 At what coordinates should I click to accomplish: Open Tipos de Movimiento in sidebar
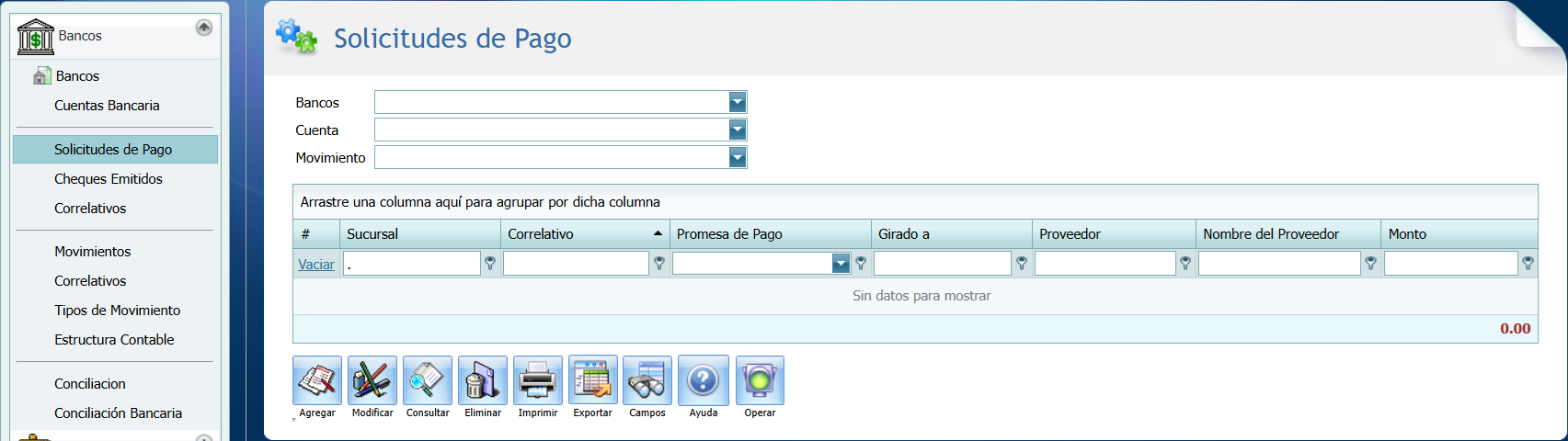[117, 311]
